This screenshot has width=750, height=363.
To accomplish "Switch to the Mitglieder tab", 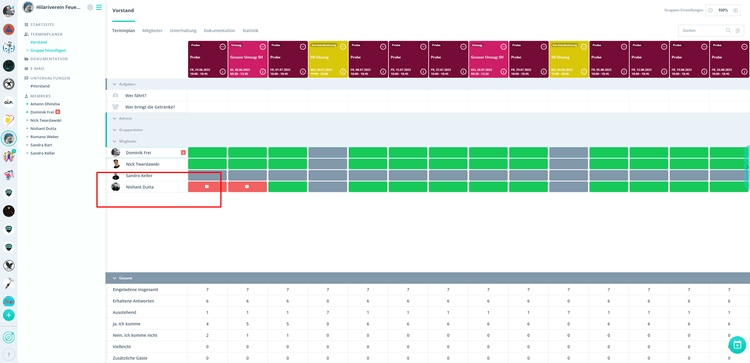I will tap(152, 31).
